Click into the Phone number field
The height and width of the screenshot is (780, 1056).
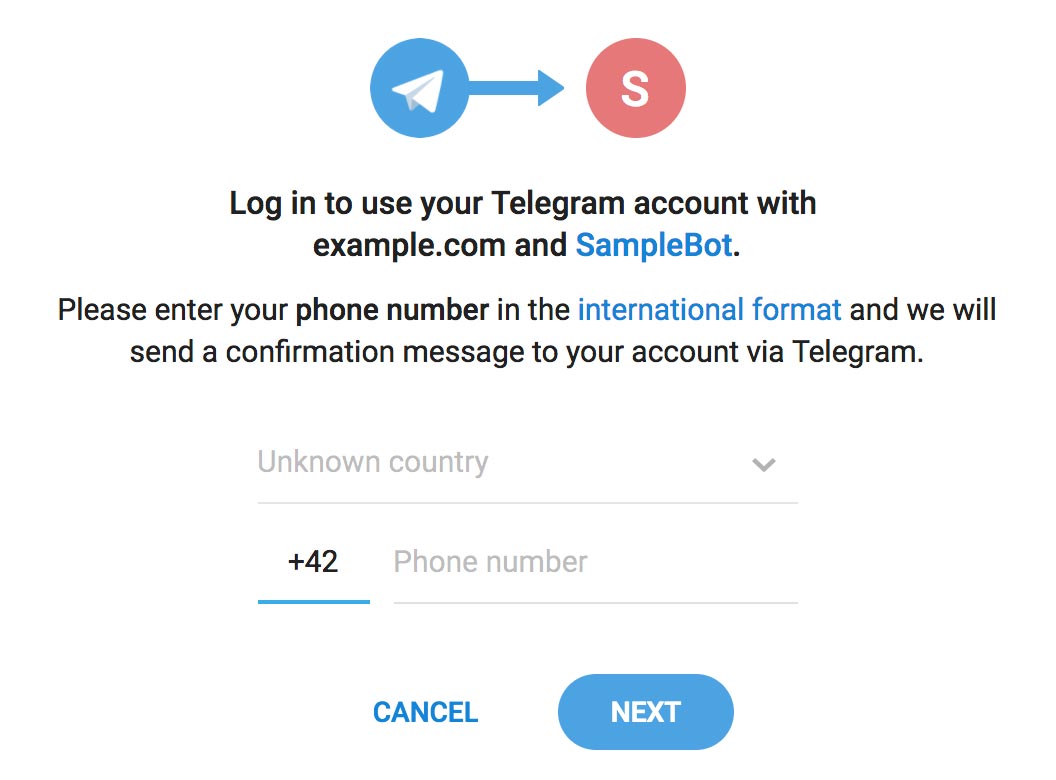594,562
